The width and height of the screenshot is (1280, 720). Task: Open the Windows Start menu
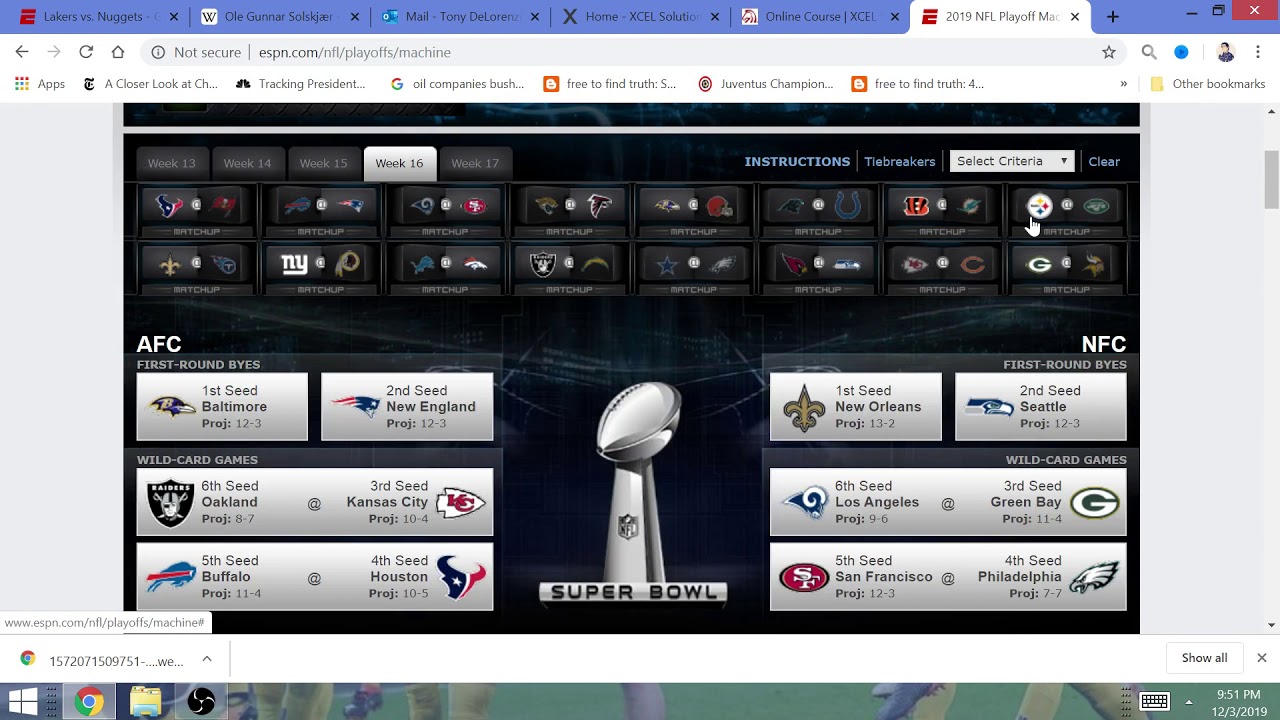point(22,701)
